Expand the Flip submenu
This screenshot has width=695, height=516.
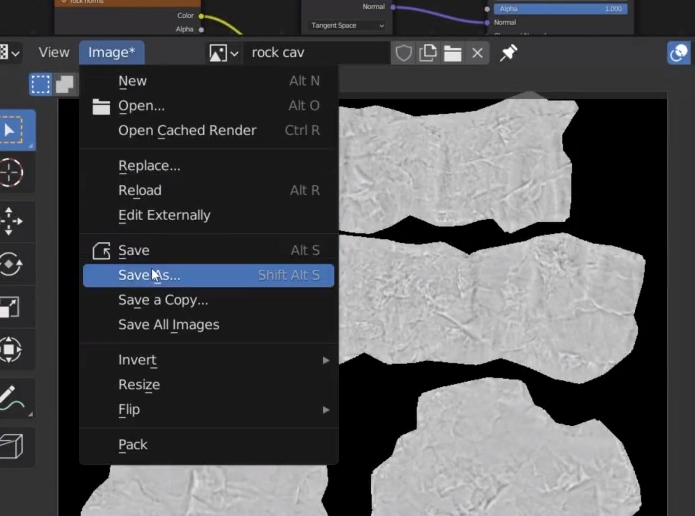(x=208, y=409)
